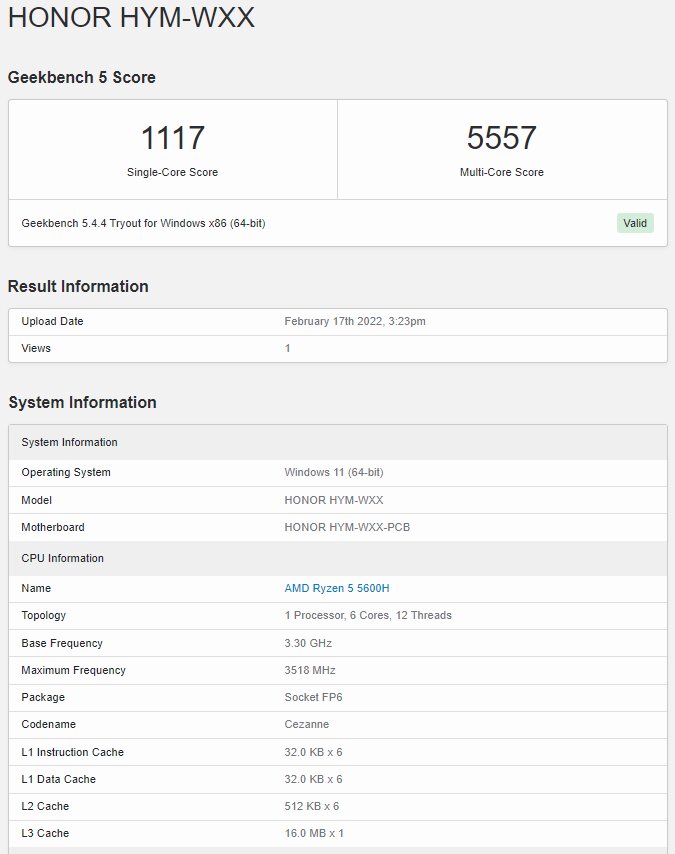Click the Name row label
675x854 pixels.
pos(36,588)
